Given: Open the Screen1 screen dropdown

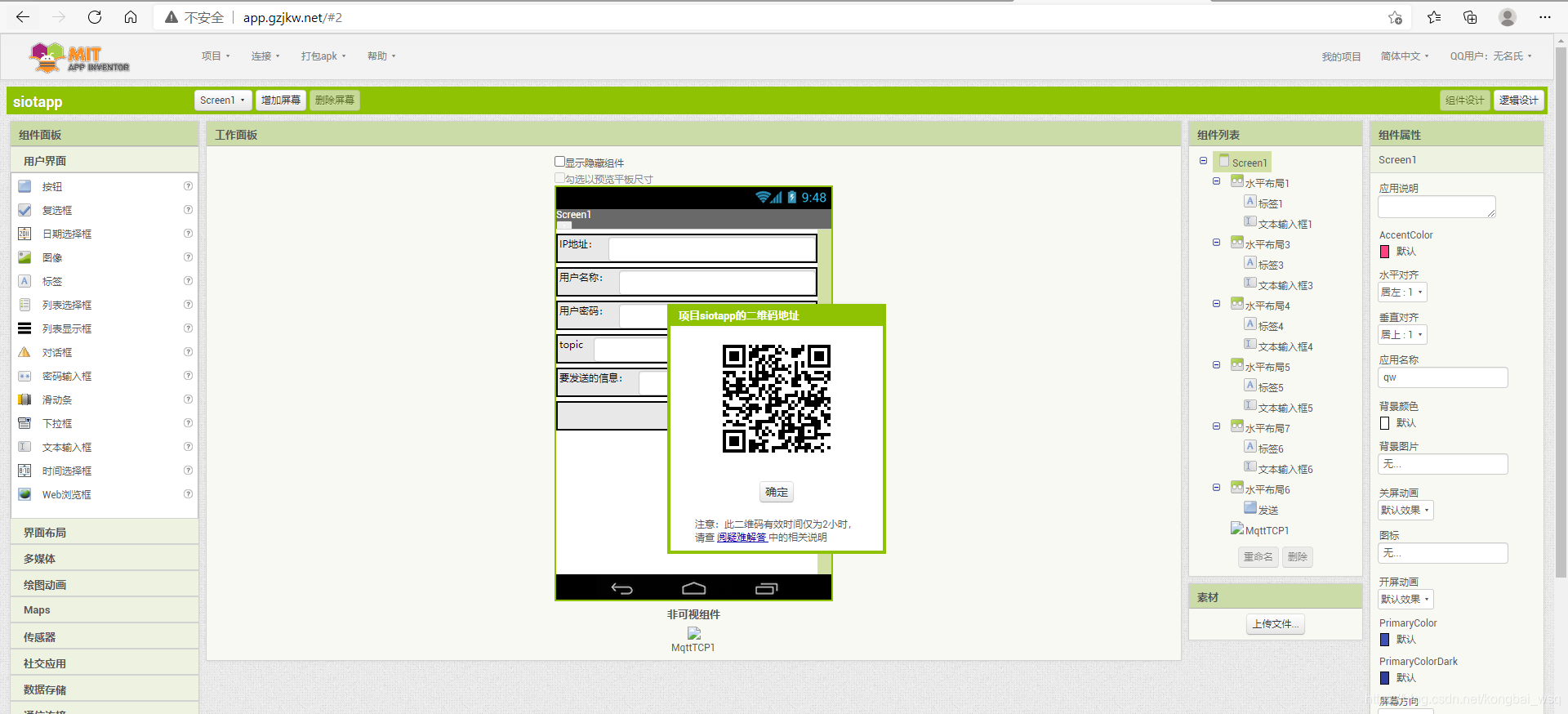Looking at the screenshot, I should point(222,100).
